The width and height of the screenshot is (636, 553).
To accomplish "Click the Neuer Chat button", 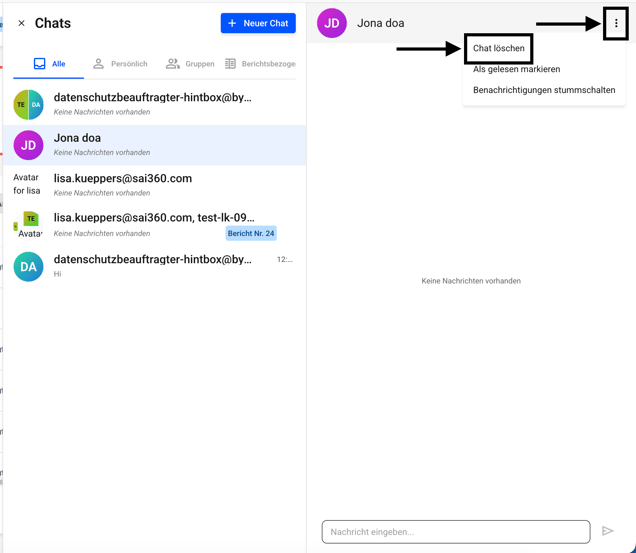I will 258,23.
